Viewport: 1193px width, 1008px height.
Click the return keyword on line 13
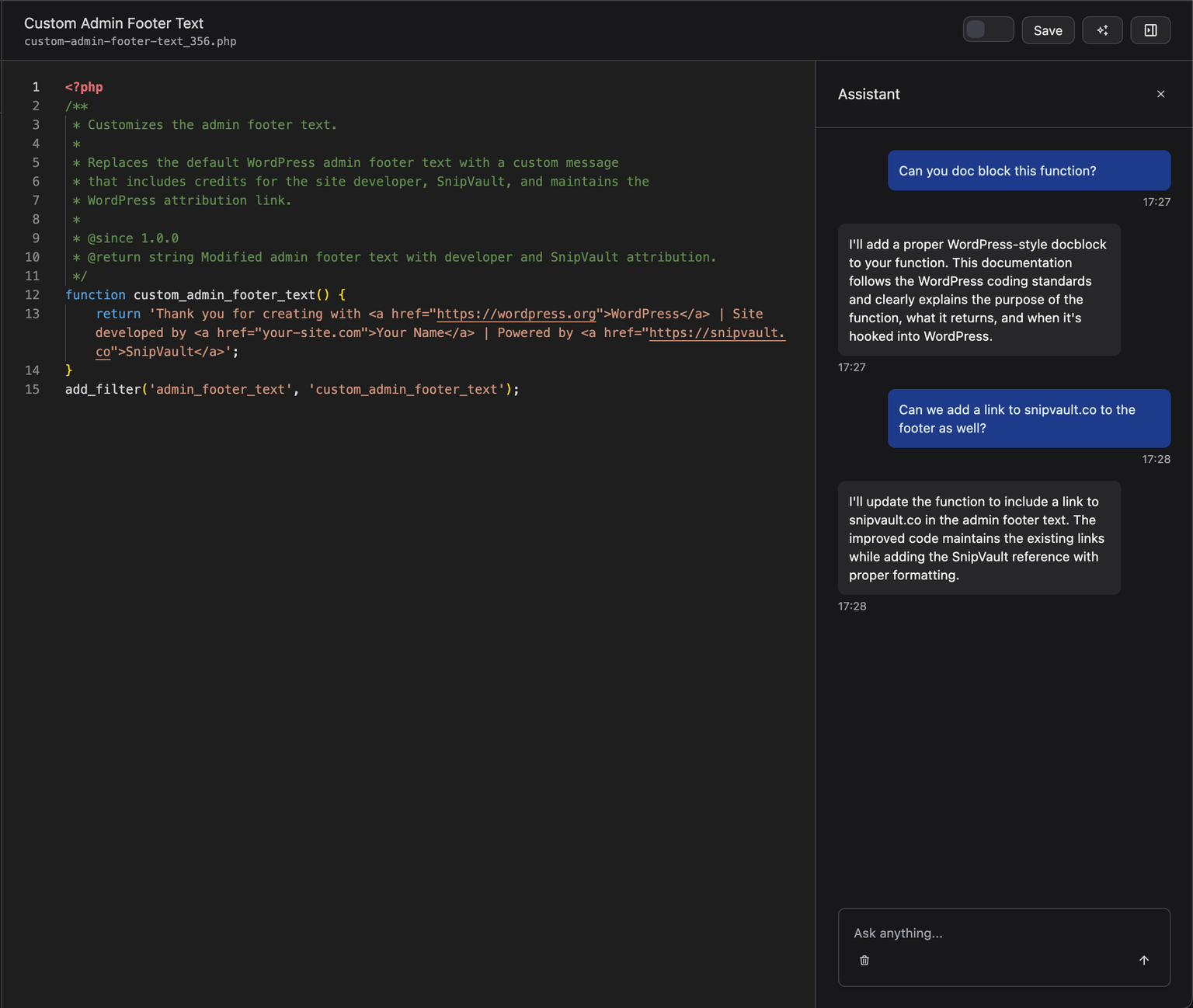(118, 314)
